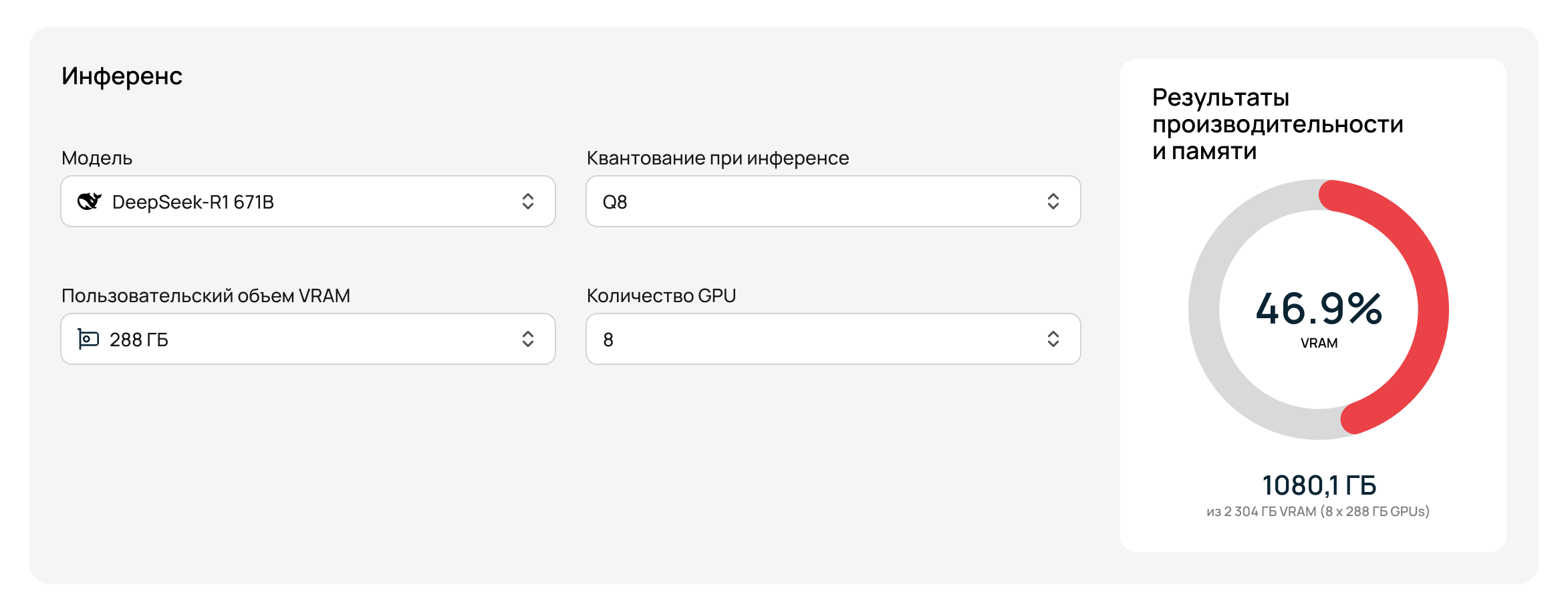Select the 1080,1 ГБ memory total text
This screenshot has width=1568, height=611.
point(1319,485)
